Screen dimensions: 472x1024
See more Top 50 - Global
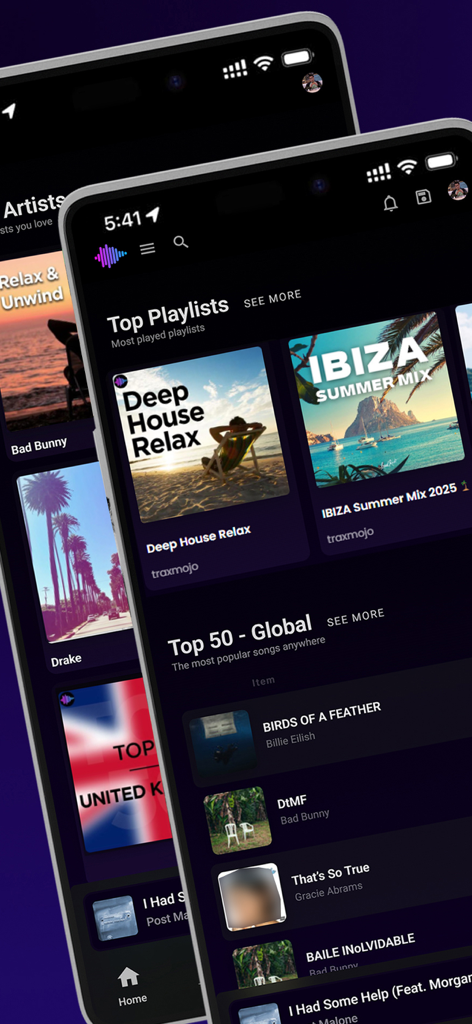pos(355,617)
